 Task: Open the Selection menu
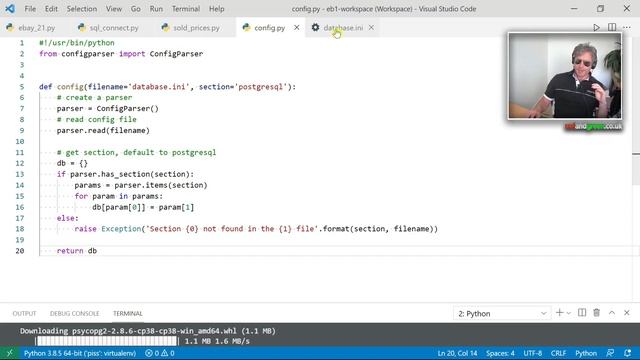pos(82,9)
